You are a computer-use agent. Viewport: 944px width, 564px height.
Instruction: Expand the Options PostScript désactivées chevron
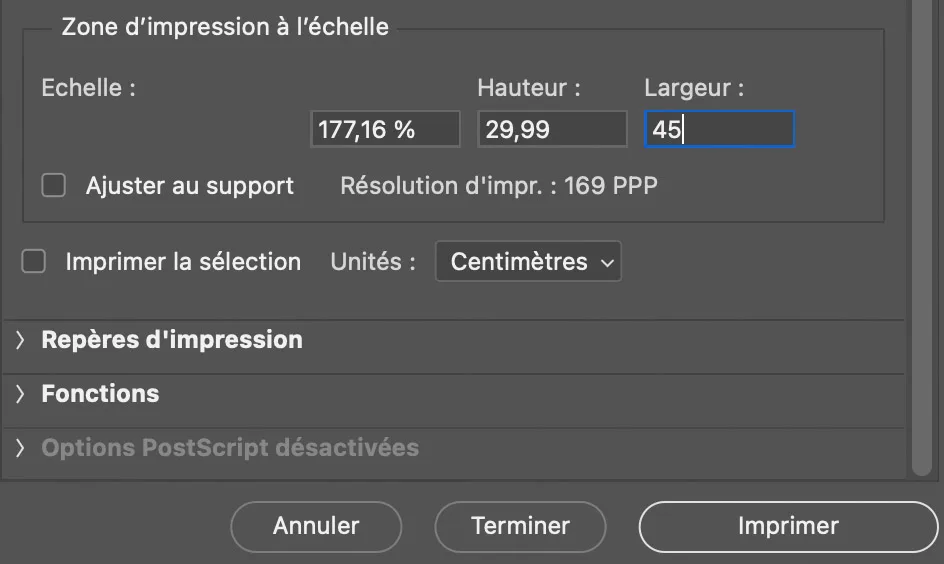tap(20, 448)
